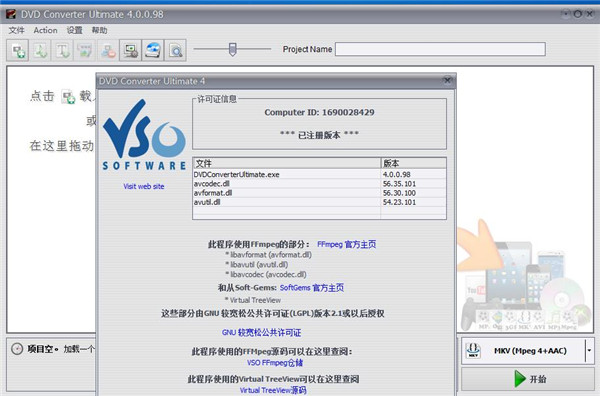The image size is (600, 396).
Task: Click the add subtitle (T) toolbar icon
Action: click(62, 51)
